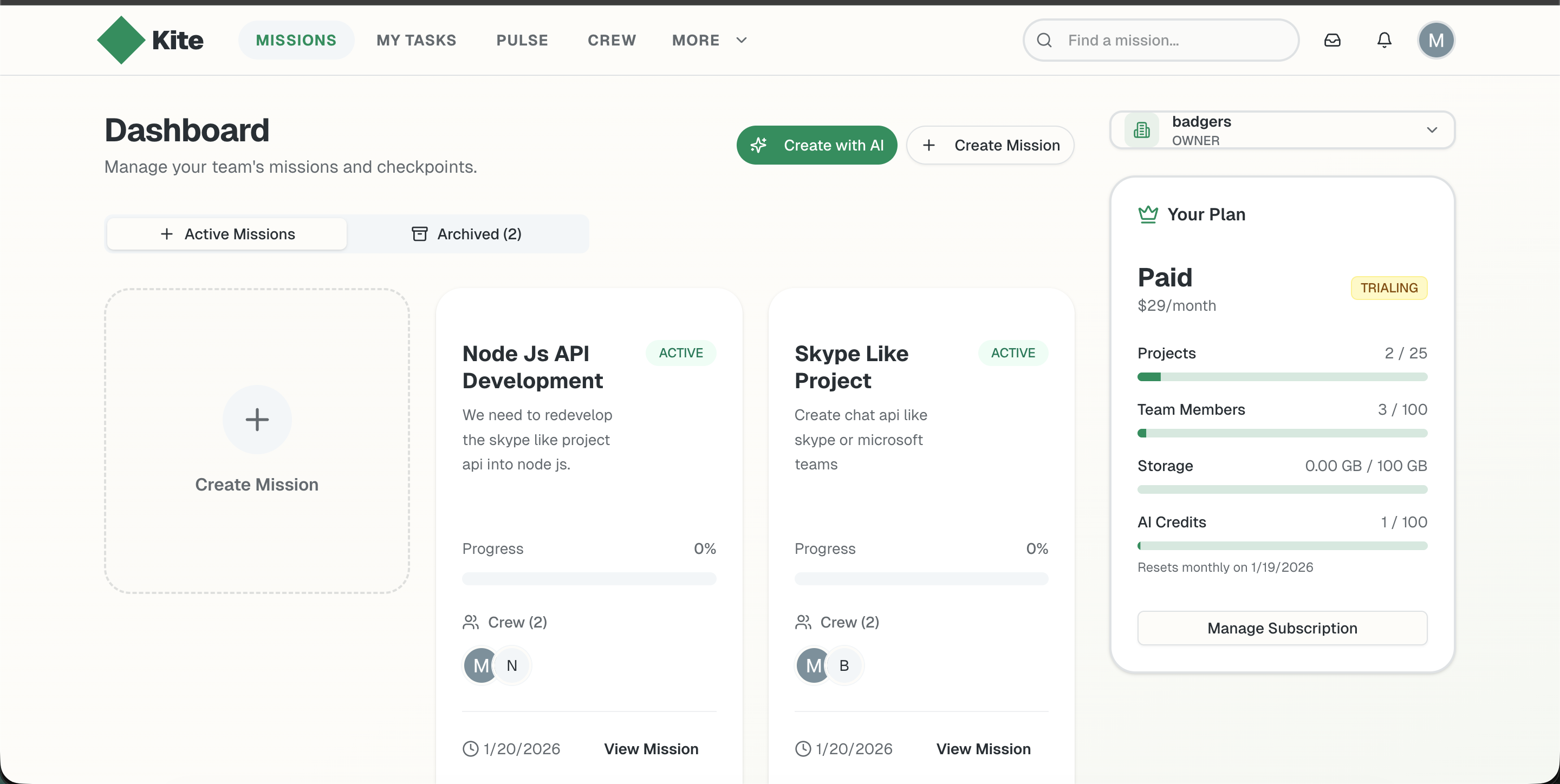Open the notification bell
This screenshot has height=784, width=1560.
1384,40
